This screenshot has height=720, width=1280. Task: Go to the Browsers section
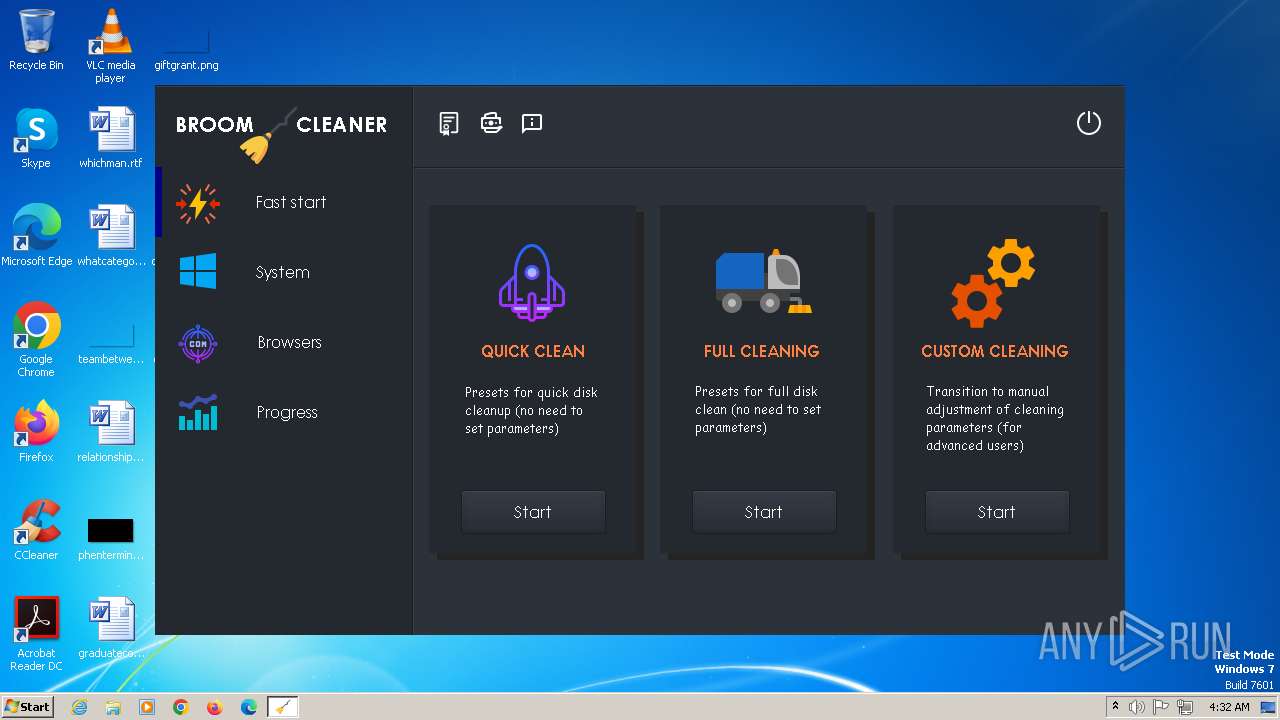[x=284, y=342]
